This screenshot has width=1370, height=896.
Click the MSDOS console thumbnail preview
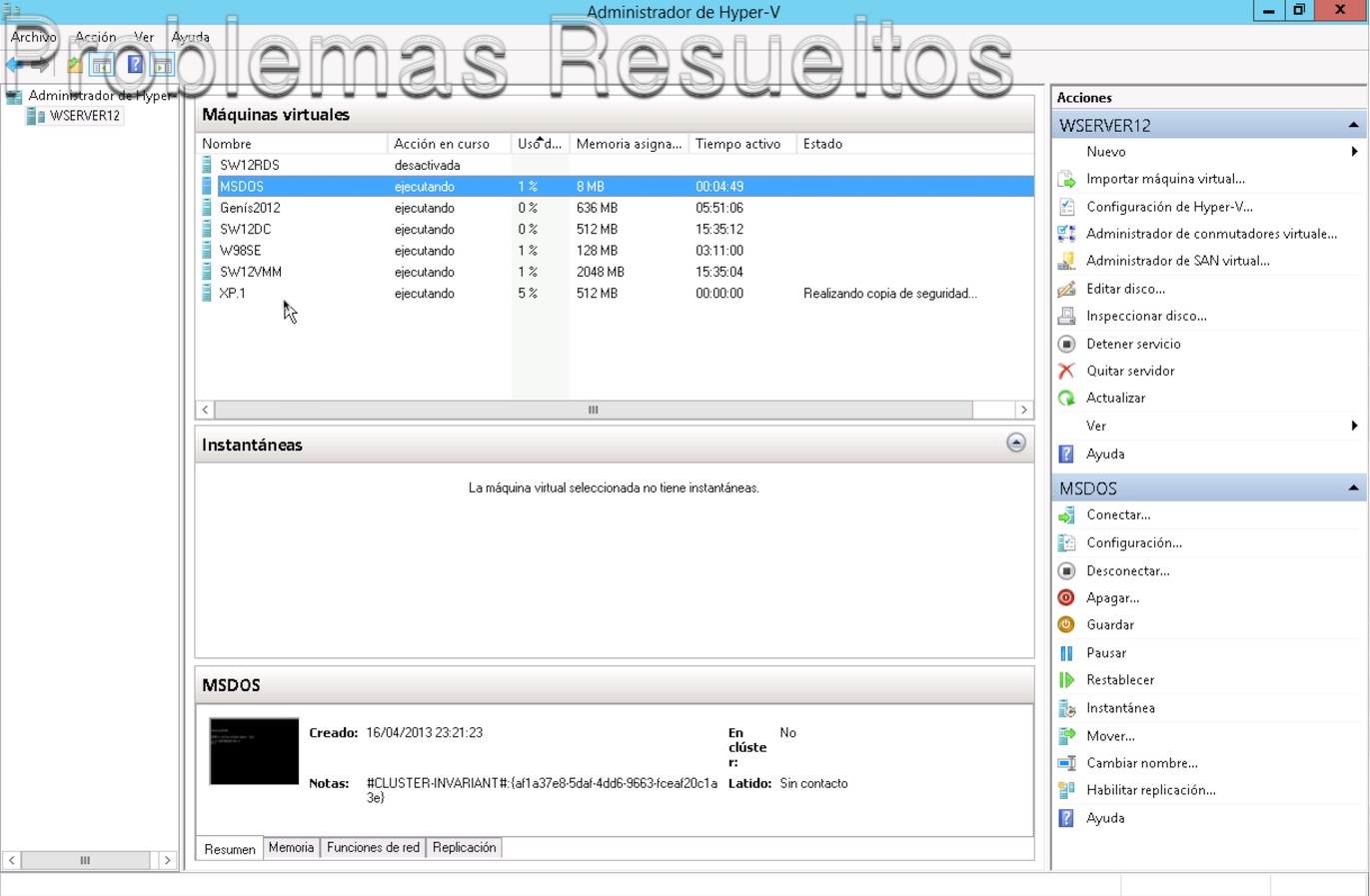tap(254, 751)
